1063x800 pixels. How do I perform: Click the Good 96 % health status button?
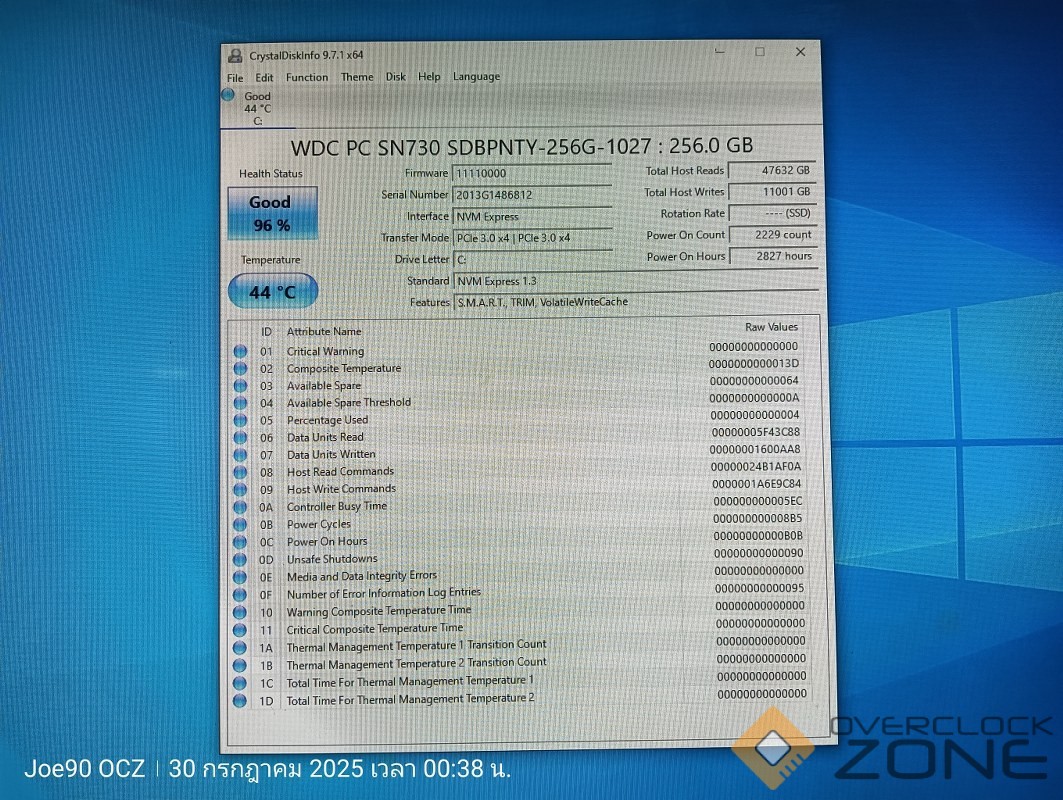tap(272, 212)
